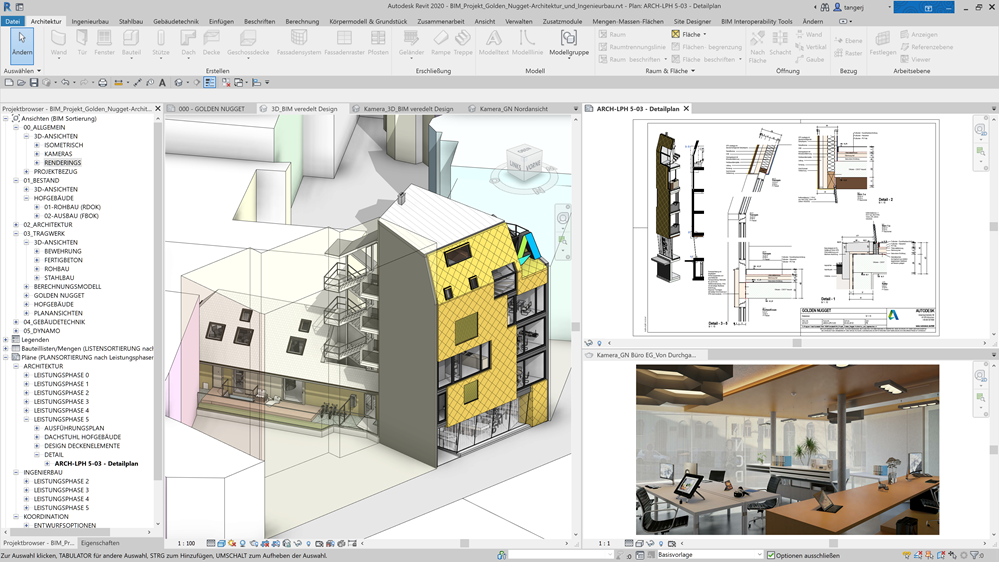Viewport: 999px width, 562px height.
Task: Collapse the 00_ALLGEMEIN tree node
Action: [x=16, y=127]
